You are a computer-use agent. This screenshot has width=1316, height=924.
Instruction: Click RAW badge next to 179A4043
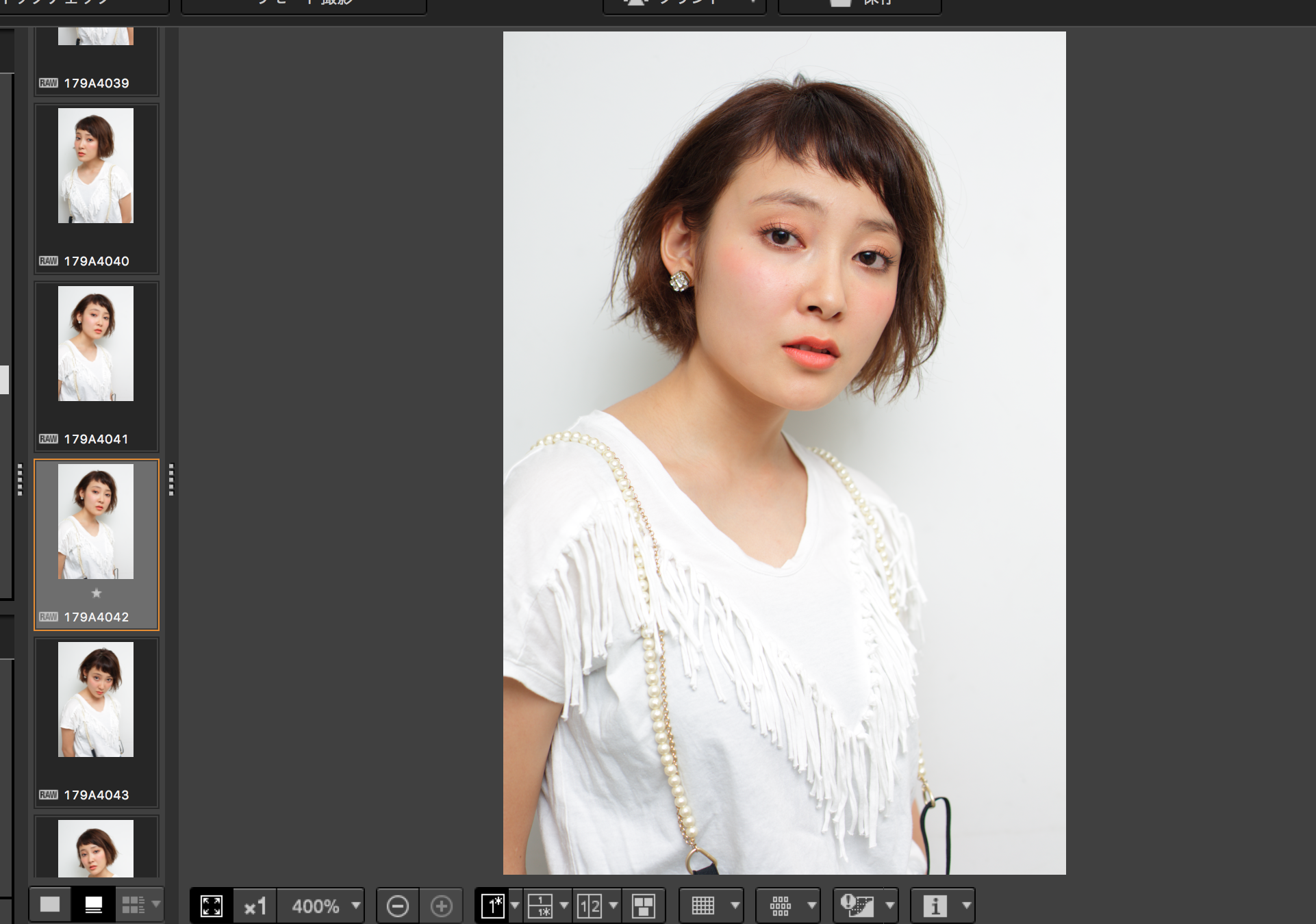tap(49, 795)
